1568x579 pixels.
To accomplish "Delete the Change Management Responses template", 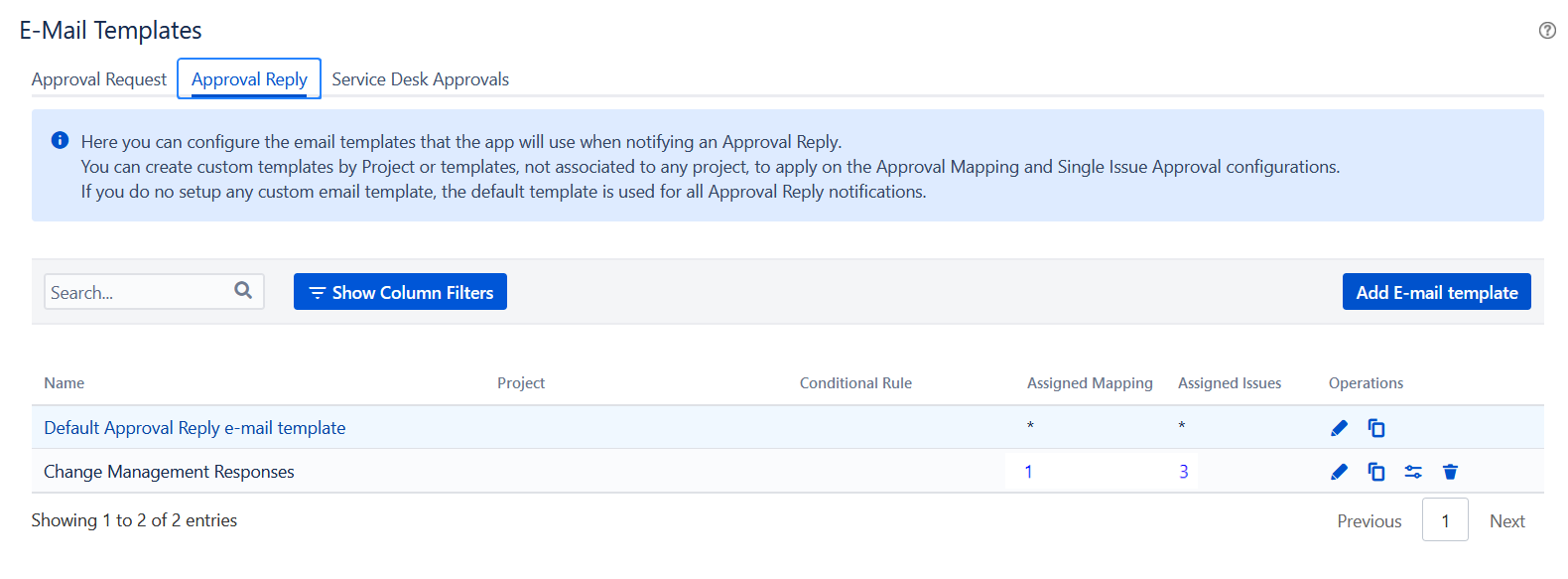I will 1450,472.
